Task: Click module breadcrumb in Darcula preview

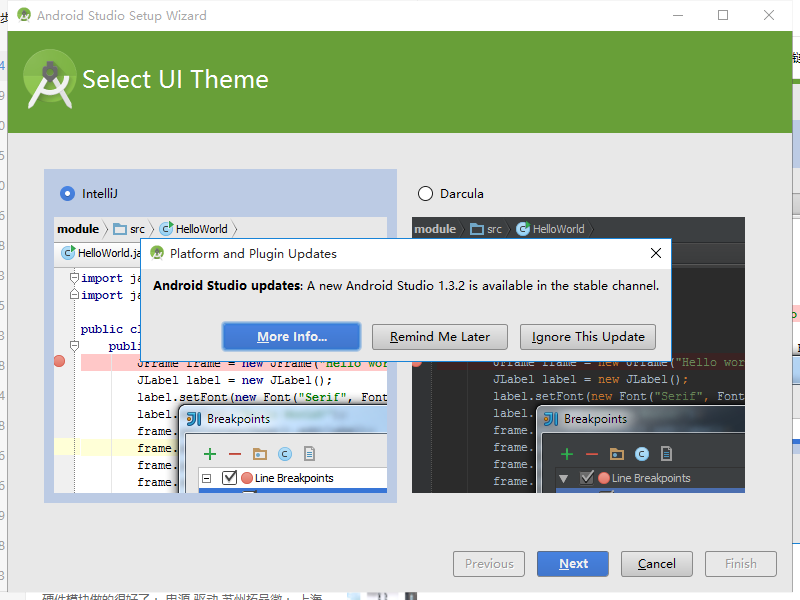Action: [435, 229]
